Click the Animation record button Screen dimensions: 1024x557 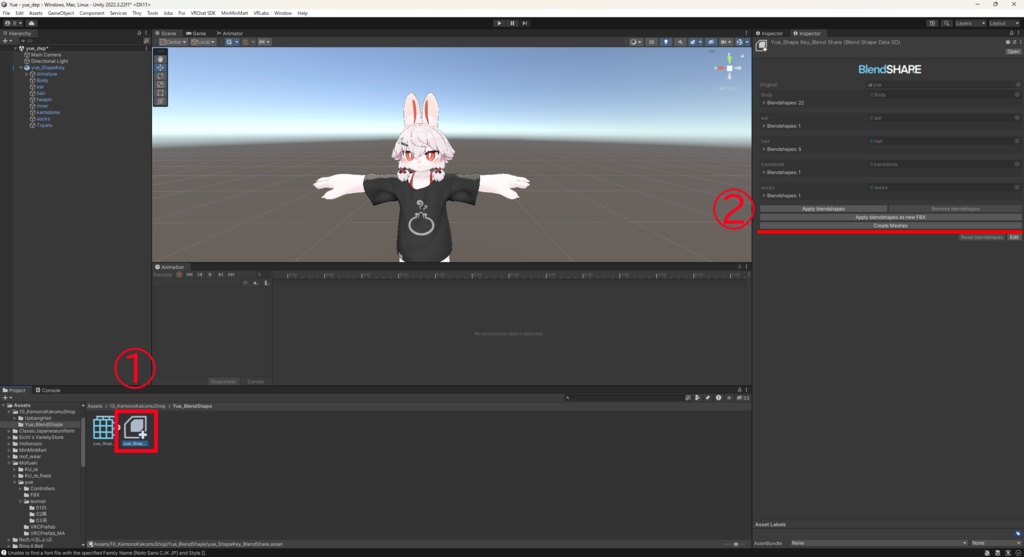tap(179, 275)
